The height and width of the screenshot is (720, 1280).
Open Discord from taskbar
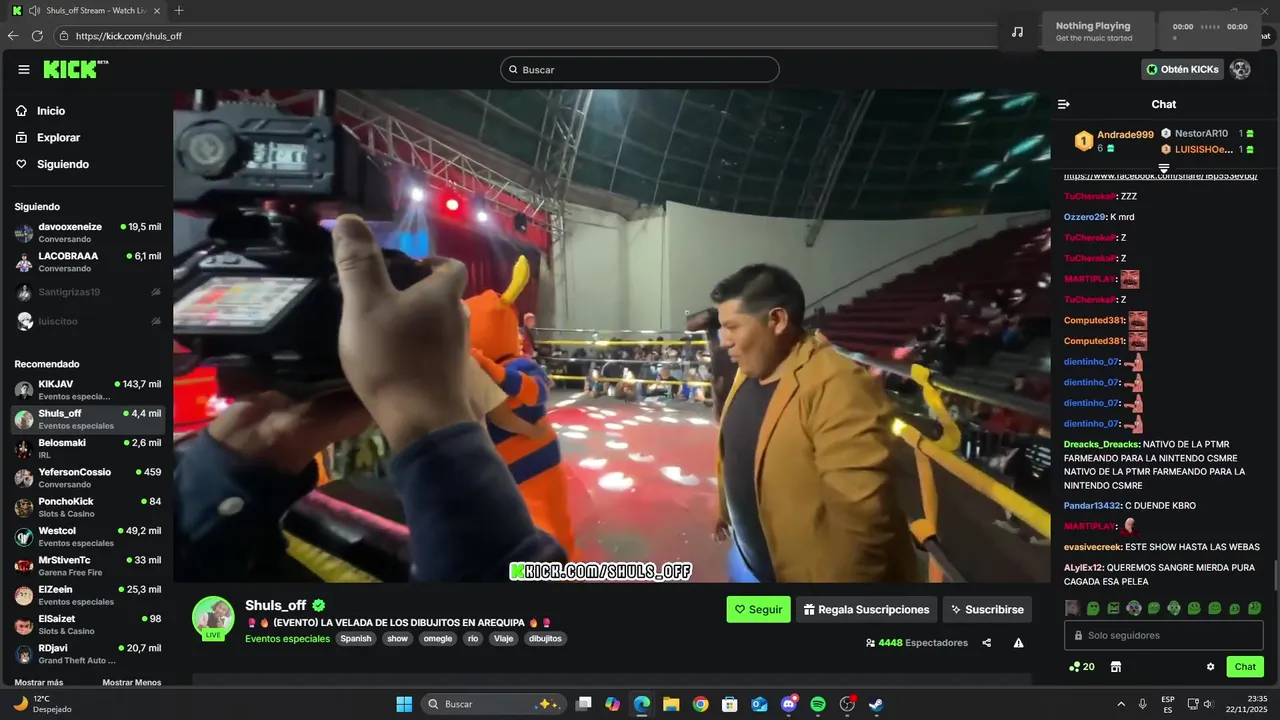click(788, 704)
